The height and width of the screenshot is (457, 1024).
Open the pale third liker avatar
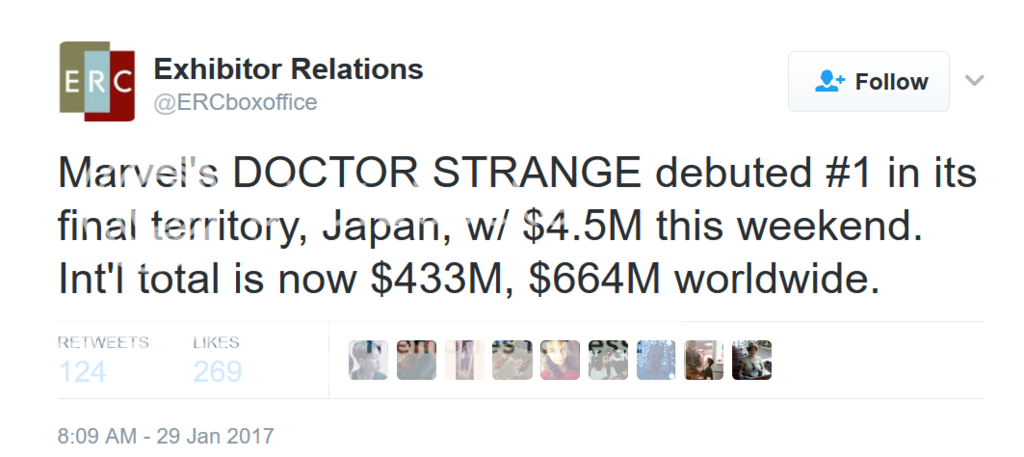coord(464,360)
